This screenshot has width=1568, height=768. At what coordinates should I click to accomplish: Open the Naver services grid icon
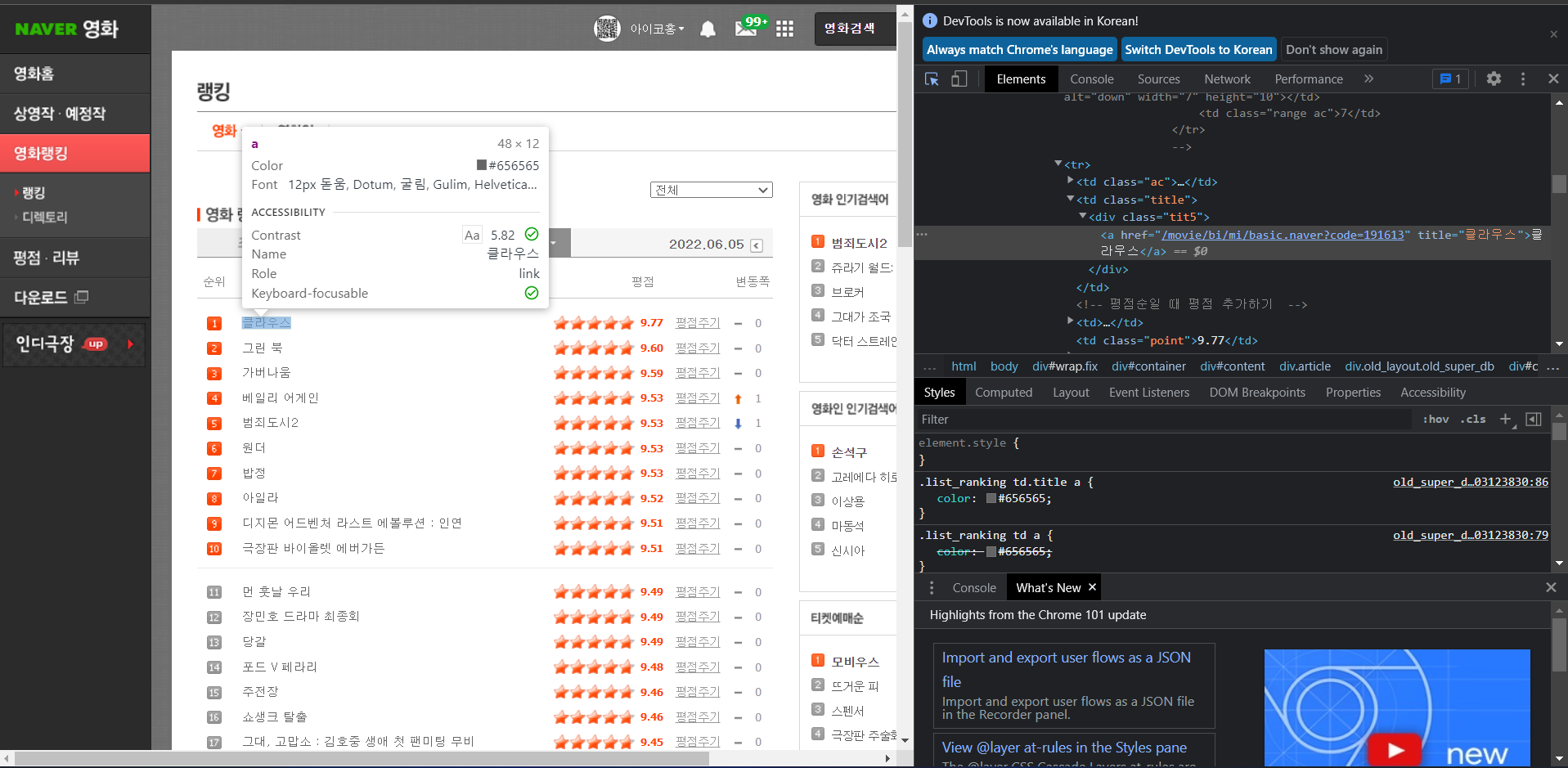point(784,29)
